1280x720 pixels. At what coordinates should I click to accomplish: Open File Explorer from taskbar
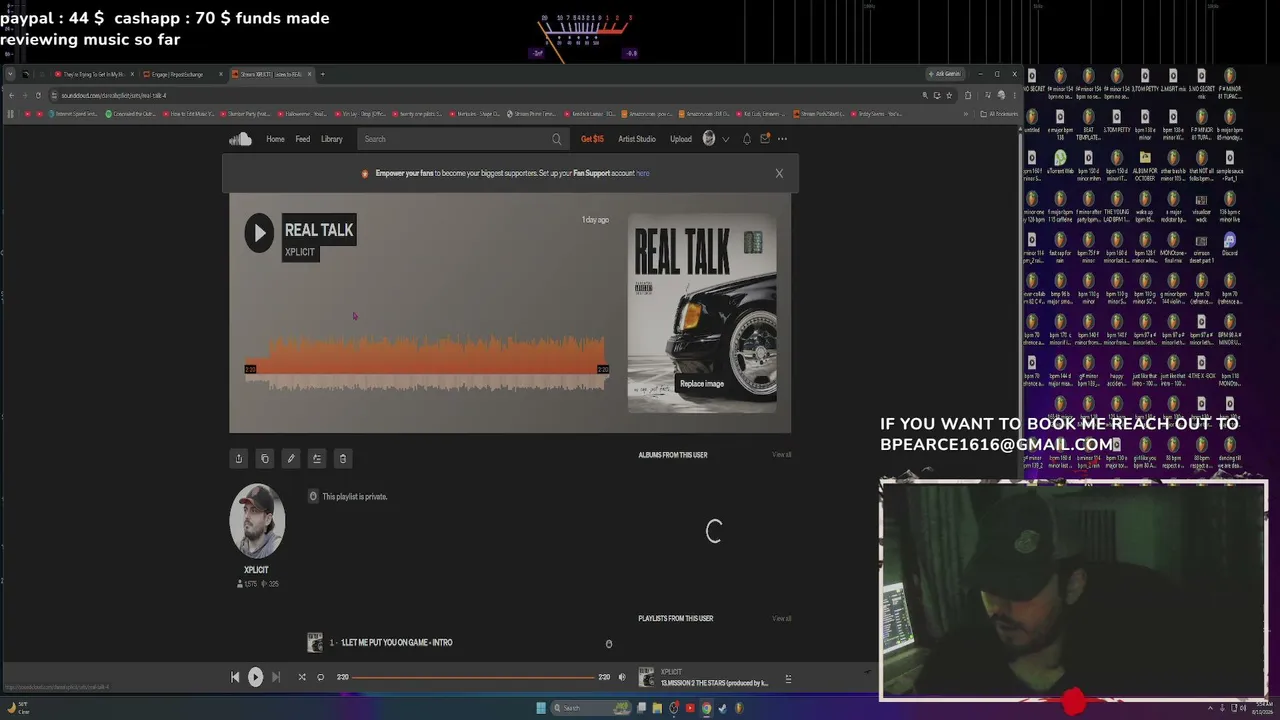pyautogui.click(x=657, y=708)
